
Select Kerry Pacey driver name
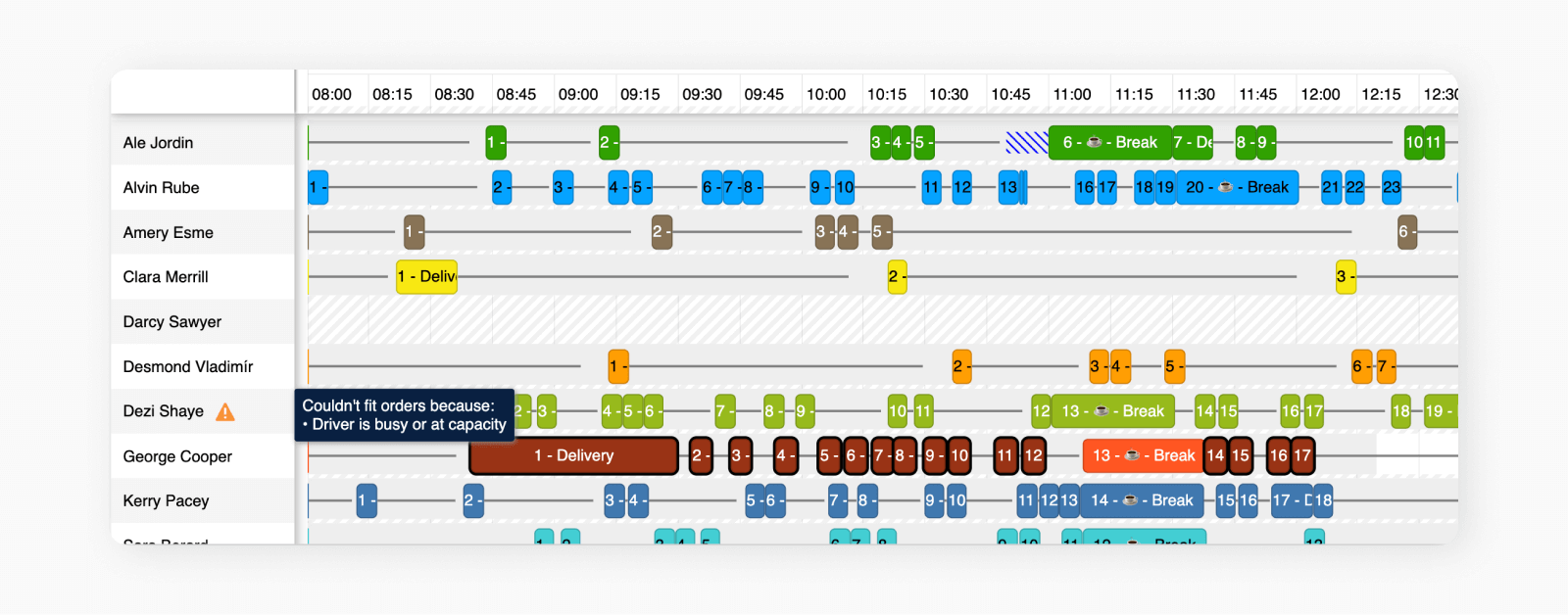click(x=166, y=501)
